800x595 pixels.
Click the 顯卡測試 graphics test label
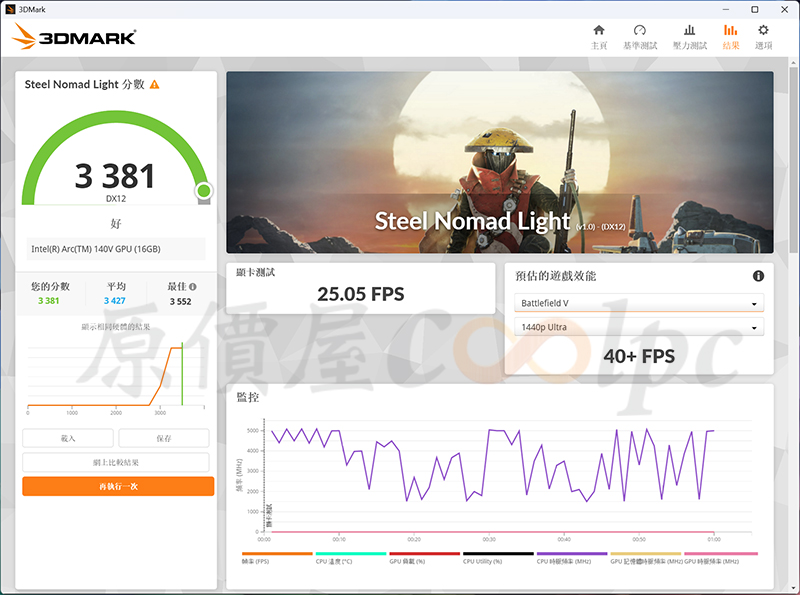pyautogui.click(x=256, y=272)
